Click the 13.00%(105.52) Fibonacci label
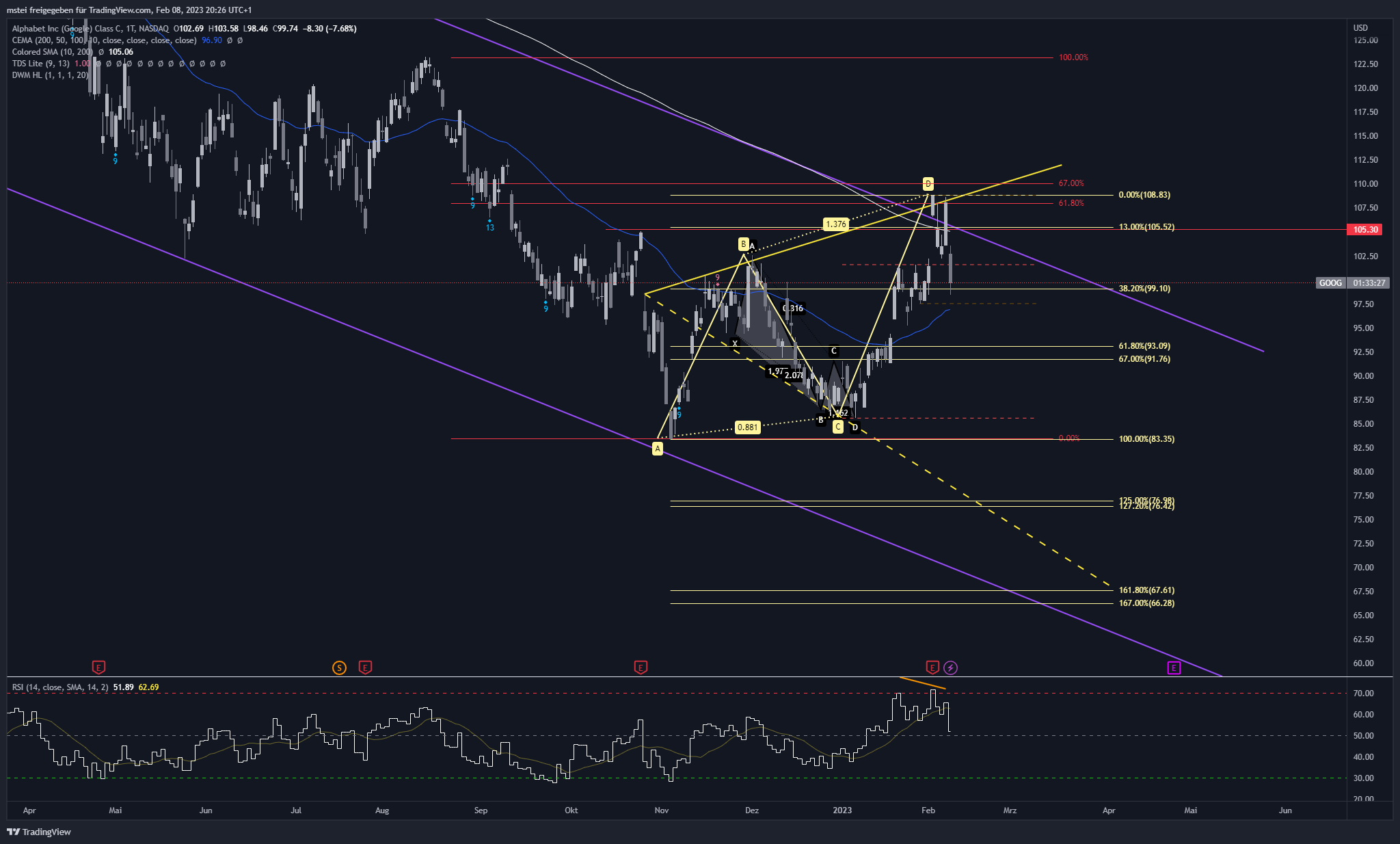Viewport: 1400px width, 844px height. coord(1146,227)
